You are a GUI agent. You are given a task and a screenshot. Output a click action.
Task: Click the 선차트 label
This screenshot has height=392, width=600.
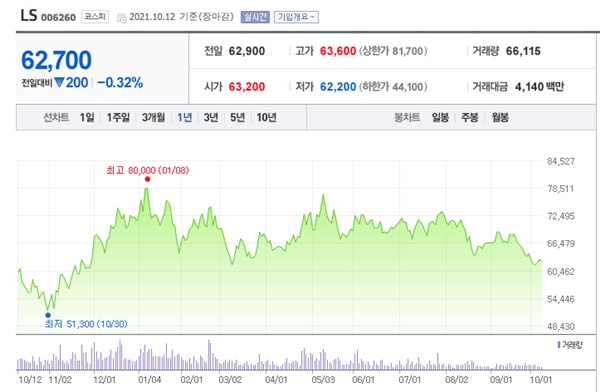pyautogui.click(x=56, y=117)
